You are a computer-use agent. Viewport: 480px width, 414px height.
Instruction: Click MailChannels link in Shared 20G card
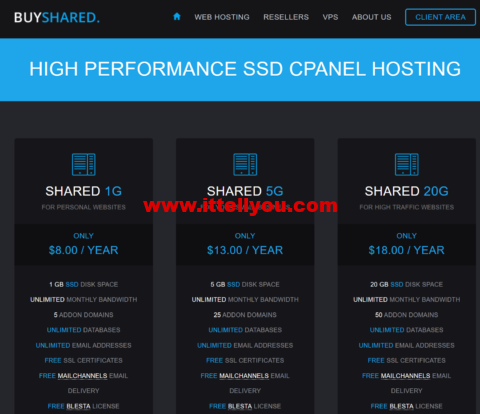[x=406, y=376]
